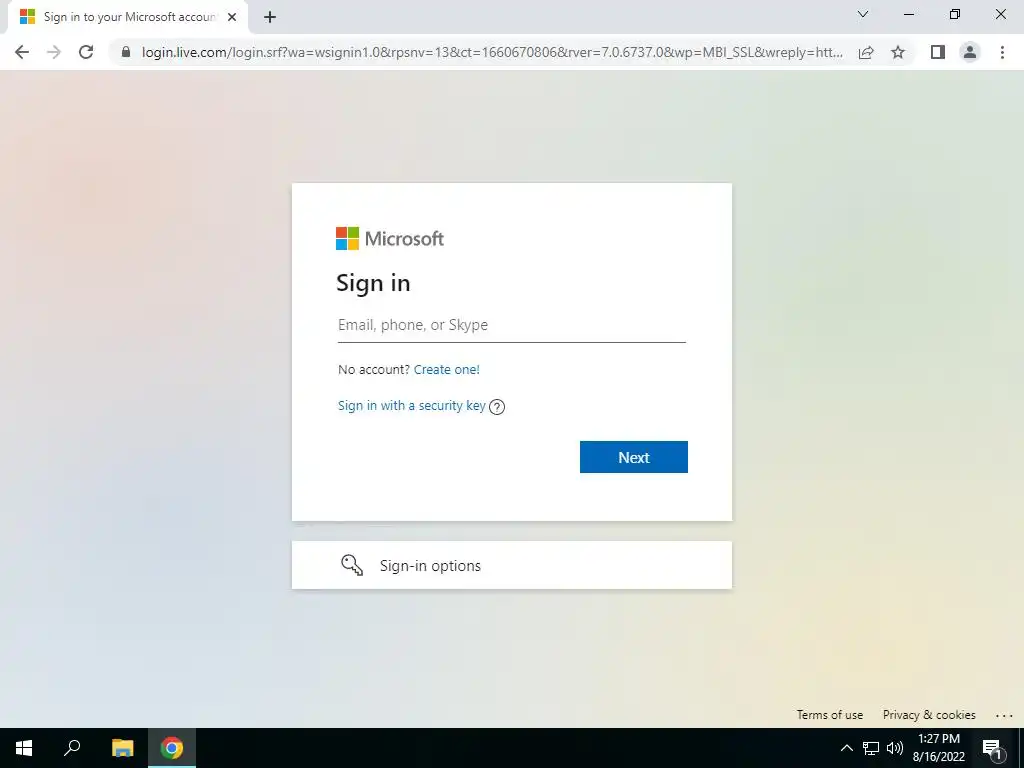Open a new browser tab
This screenshot has width=1024, height=768.
[270, 17]
